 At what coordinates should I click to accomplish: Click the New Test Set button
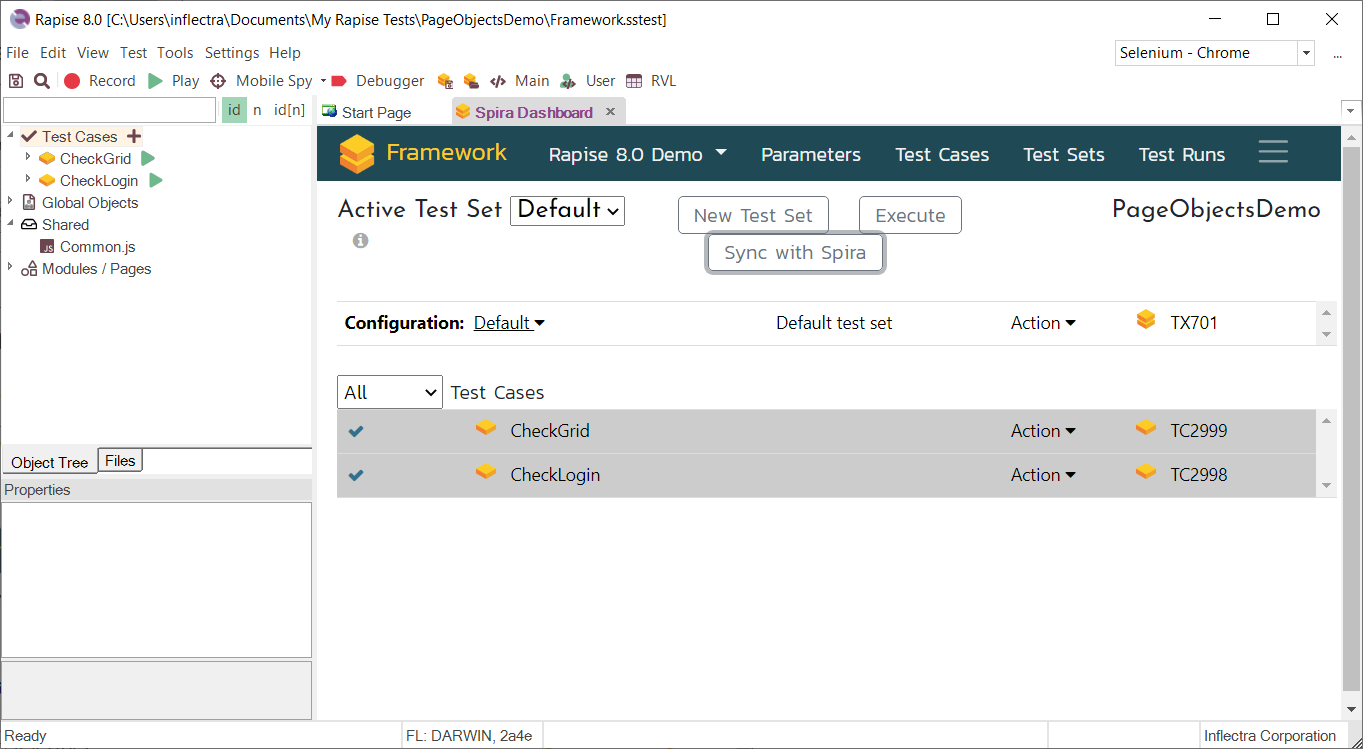(x=753, y=215)
